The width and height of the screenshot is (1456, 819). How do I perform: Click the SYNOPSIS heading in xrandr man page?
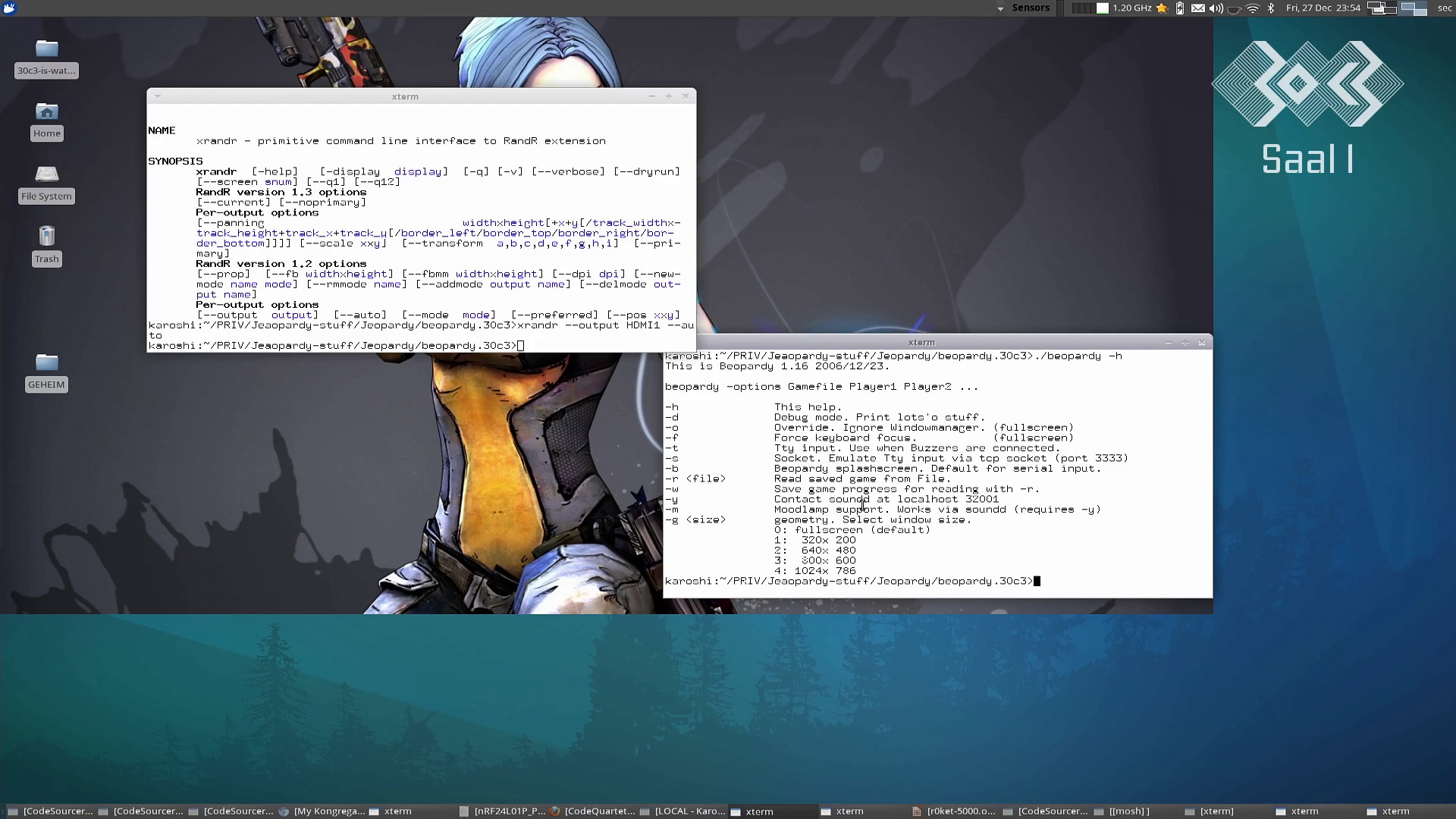[x=175, y=161]
